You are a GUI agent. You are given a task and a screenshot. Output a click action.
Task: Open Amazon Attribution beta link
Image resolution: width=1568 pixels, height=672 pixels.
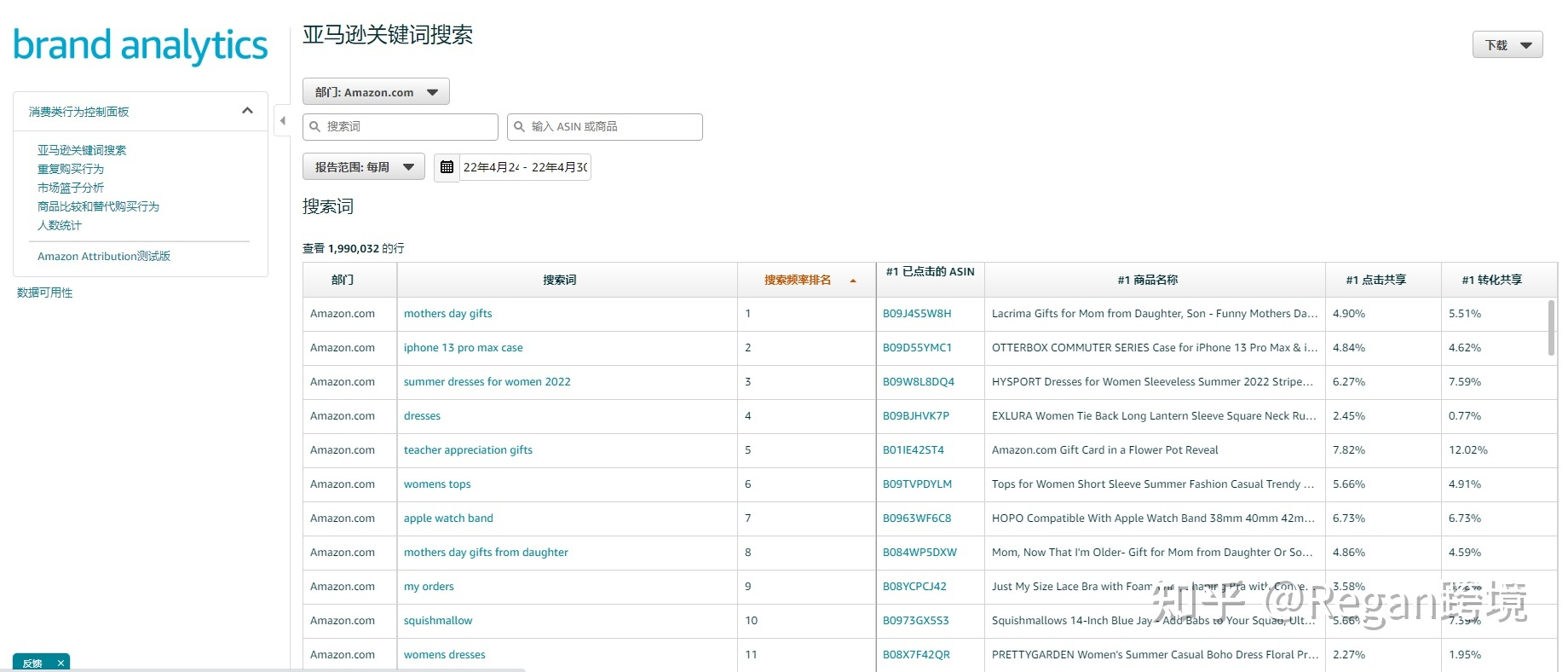[x=104, y=256]
